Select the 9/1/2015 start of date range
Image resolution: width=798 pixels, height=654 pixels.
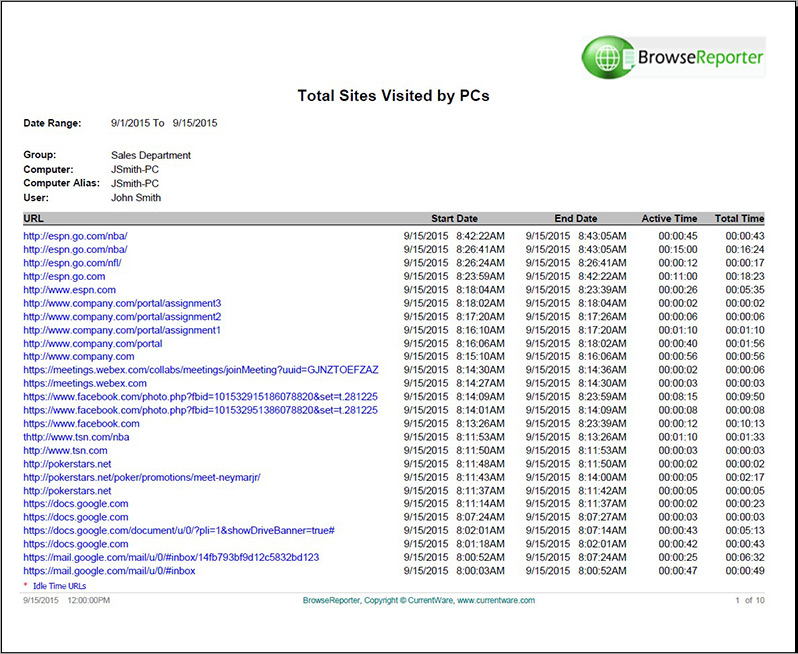130,123
